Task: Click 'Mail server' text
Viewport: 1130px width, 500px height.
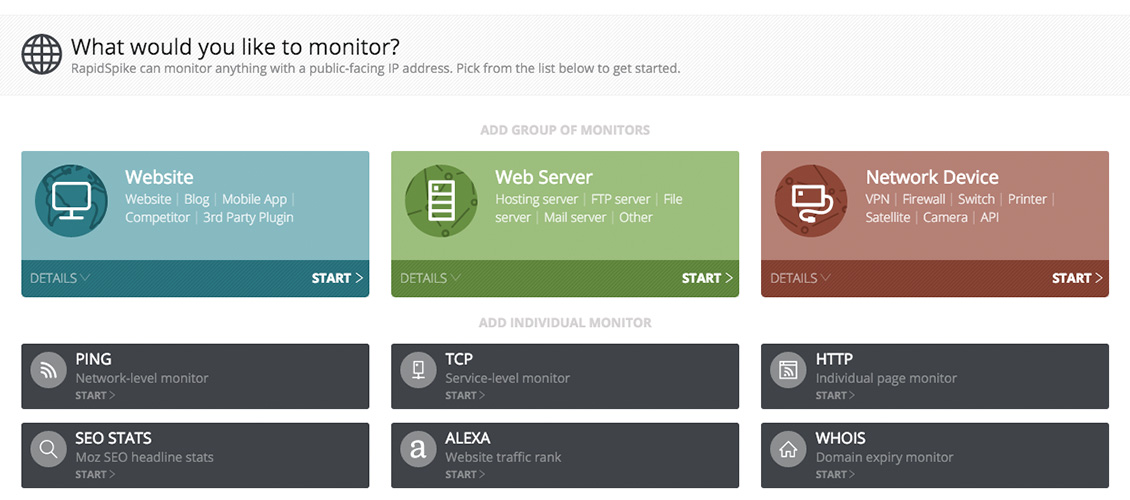Action: tap(575, 218)
